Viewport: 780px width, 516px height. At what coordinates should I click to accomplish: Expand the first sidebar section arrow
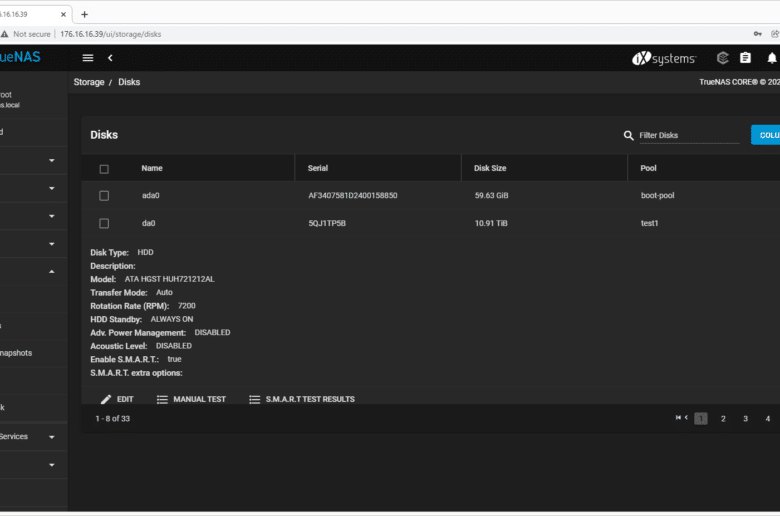[52, 160]
